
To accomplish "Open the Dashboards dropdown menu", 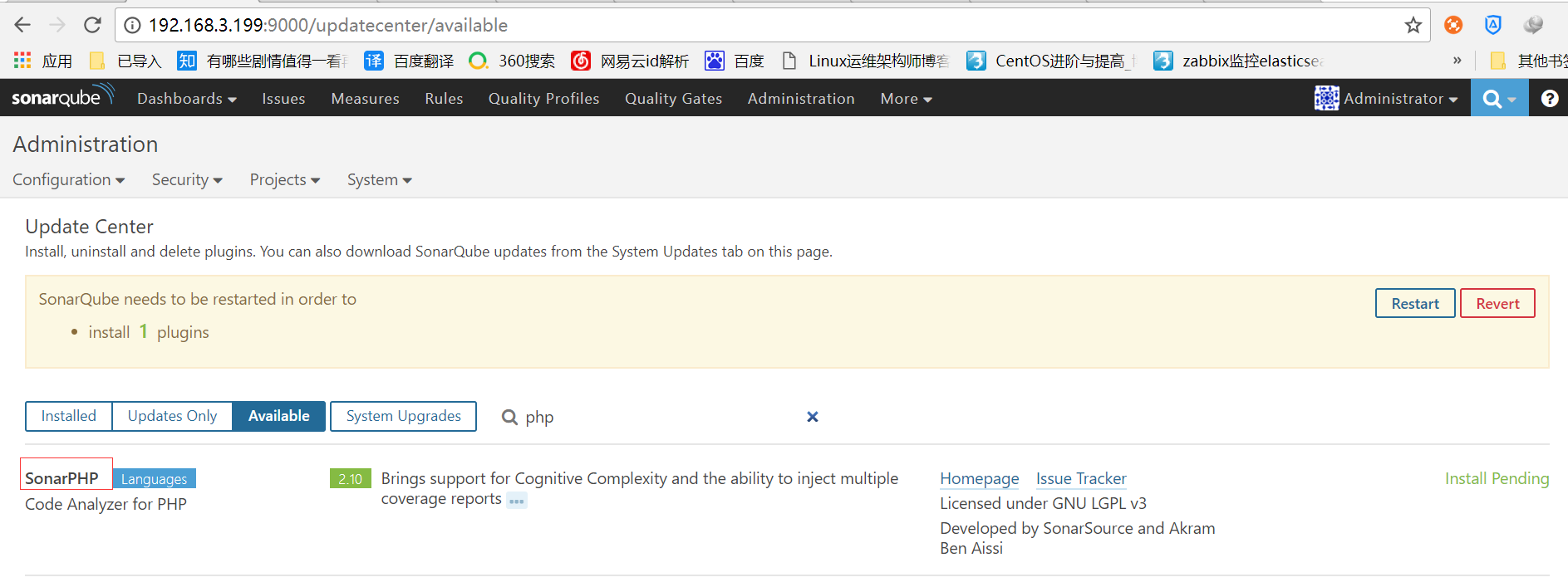I will (186, 99).
